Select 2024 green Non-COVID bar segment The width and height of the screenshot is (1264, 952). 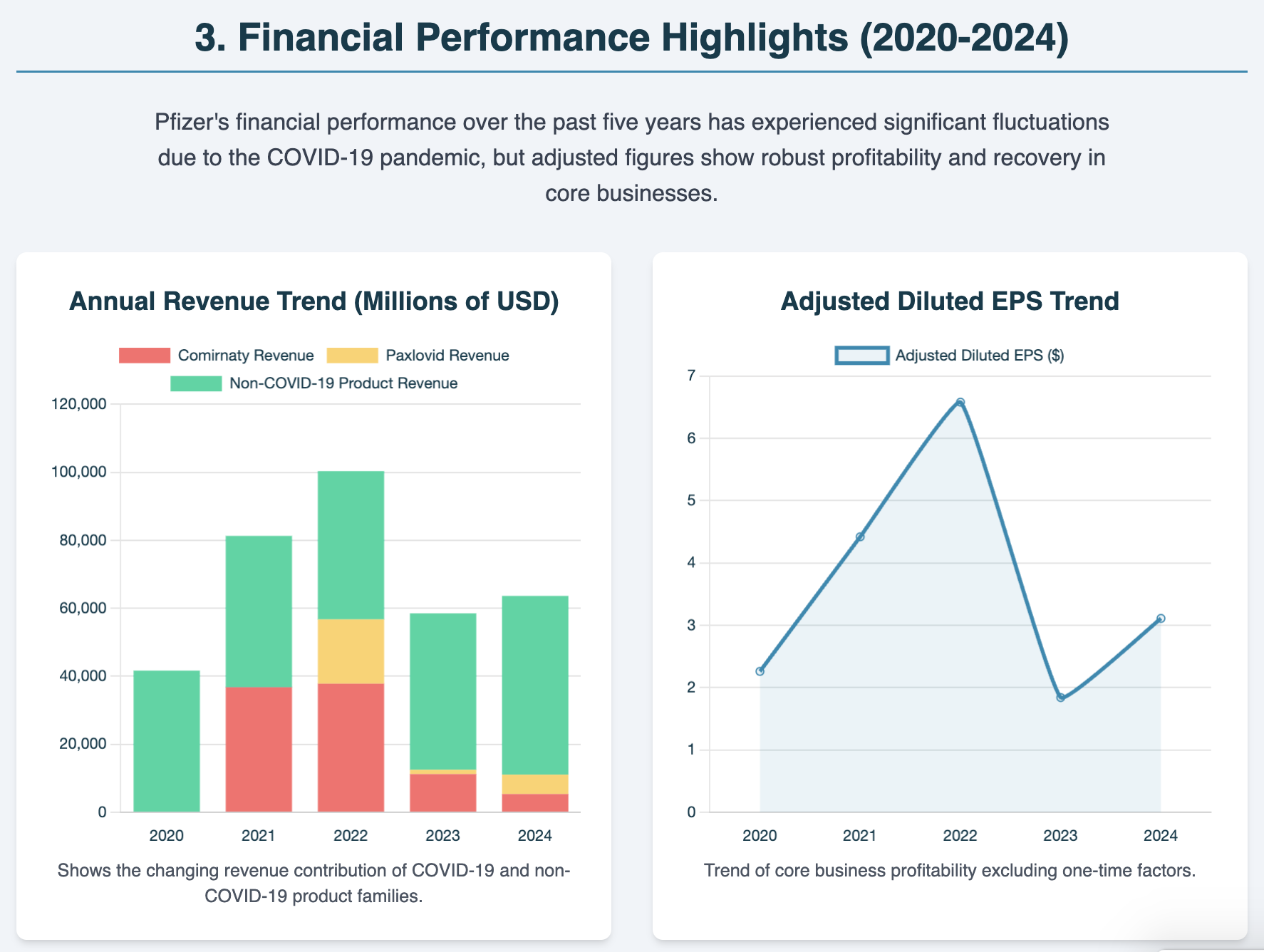coord(535,685)
